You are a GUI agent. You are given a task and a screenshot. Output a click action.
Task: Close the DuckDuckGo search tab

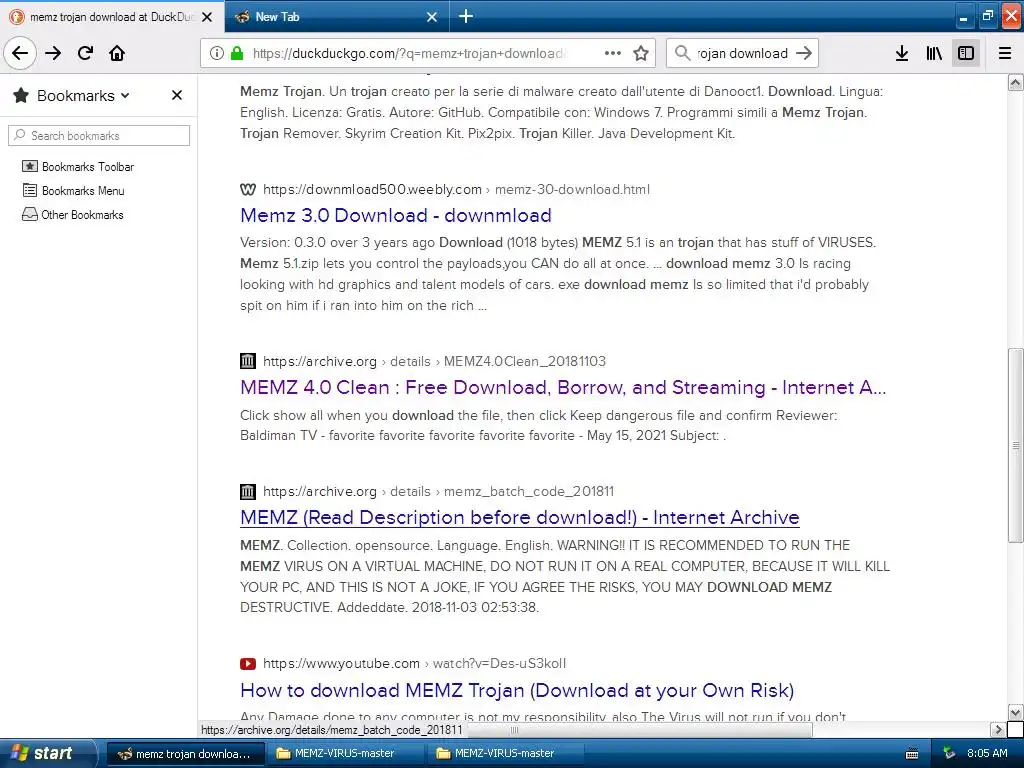pyautogui.click(x=207, y=17)
